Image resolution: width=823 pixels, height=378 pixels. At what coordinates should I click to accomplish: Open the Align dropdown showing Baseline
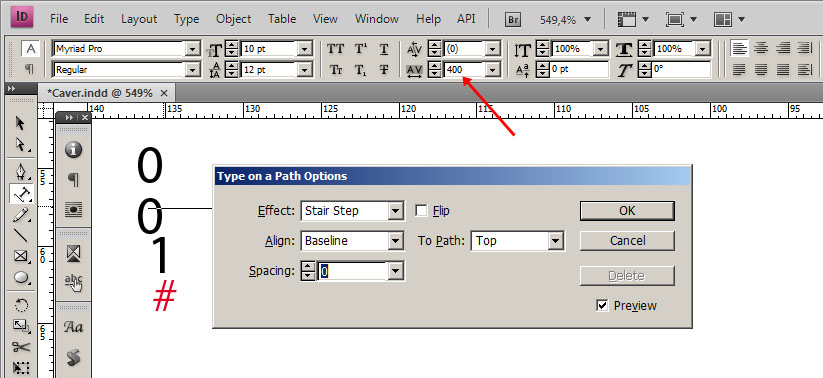click(352, 241)
